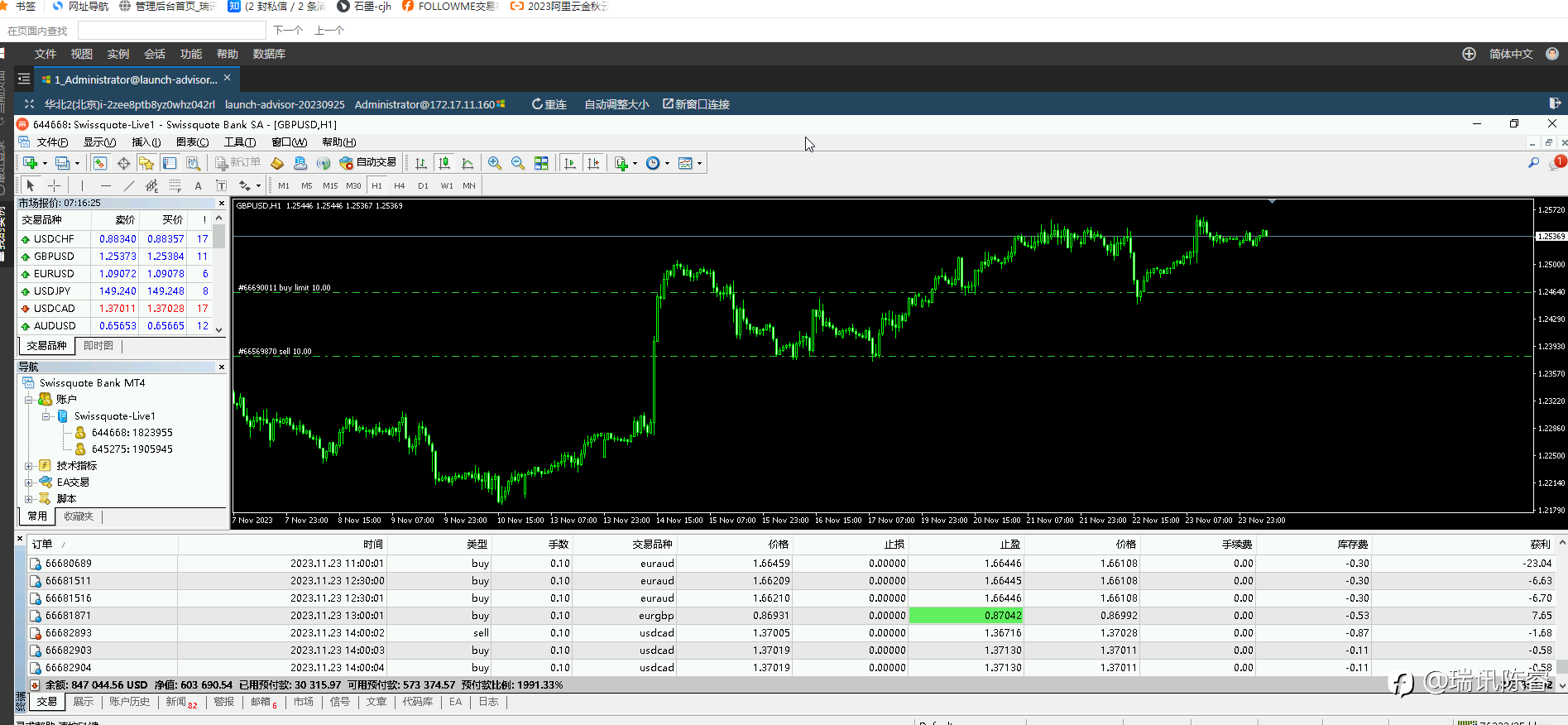This screenshot has width=1568, height=725.
Task: Switch timeframe to D1
Action: (x=423, y=185)
